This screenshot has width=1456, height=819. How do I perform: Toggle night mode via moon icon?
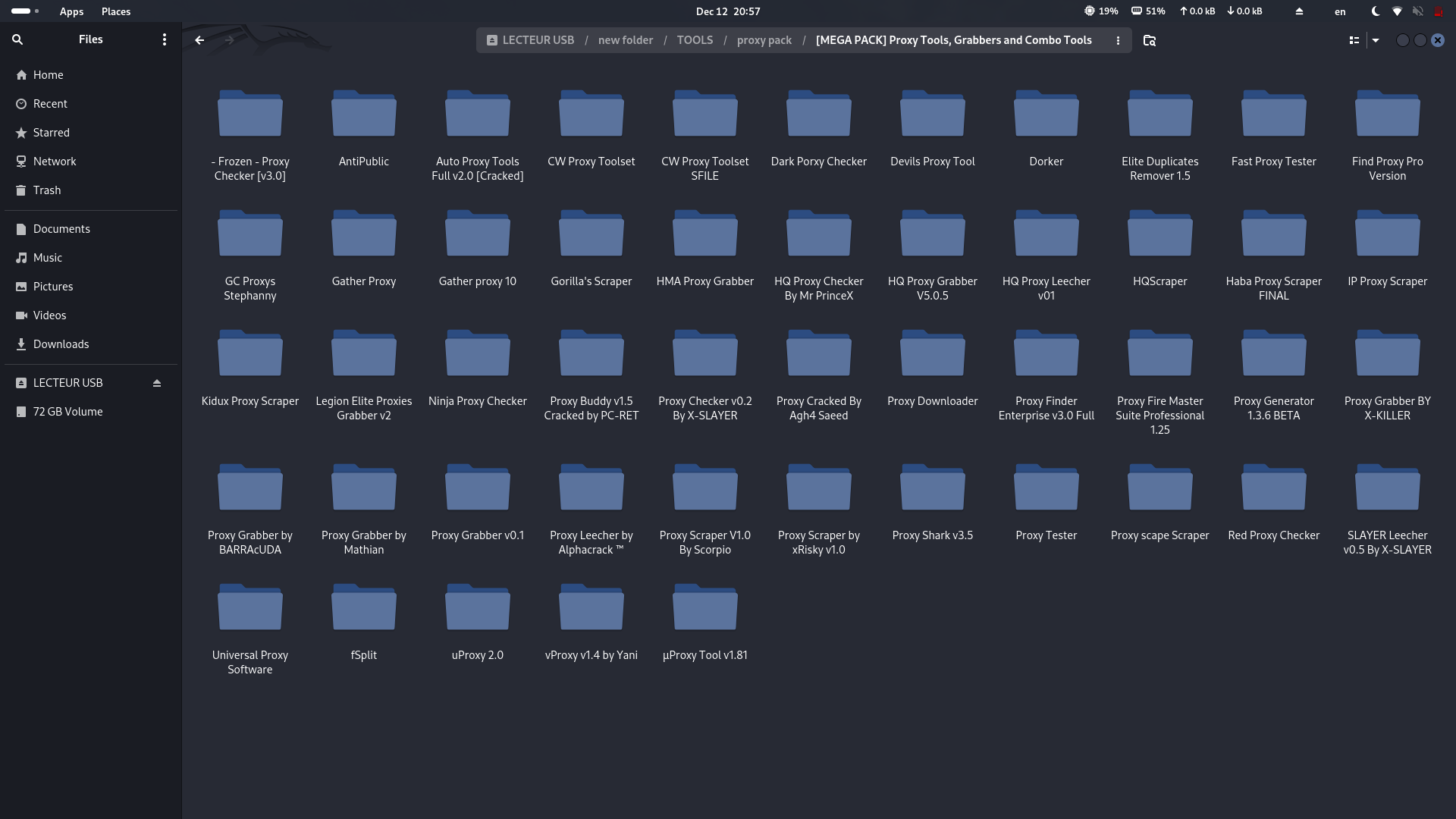[x=1376, y=11]
